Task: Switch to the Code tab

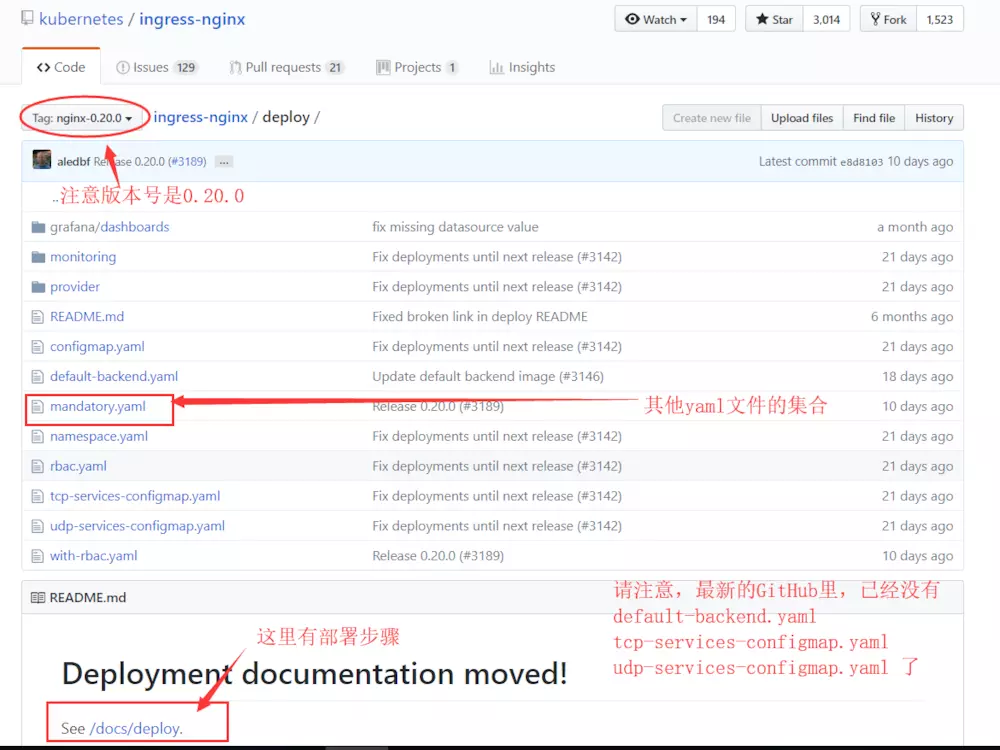Action: (61, 67)
